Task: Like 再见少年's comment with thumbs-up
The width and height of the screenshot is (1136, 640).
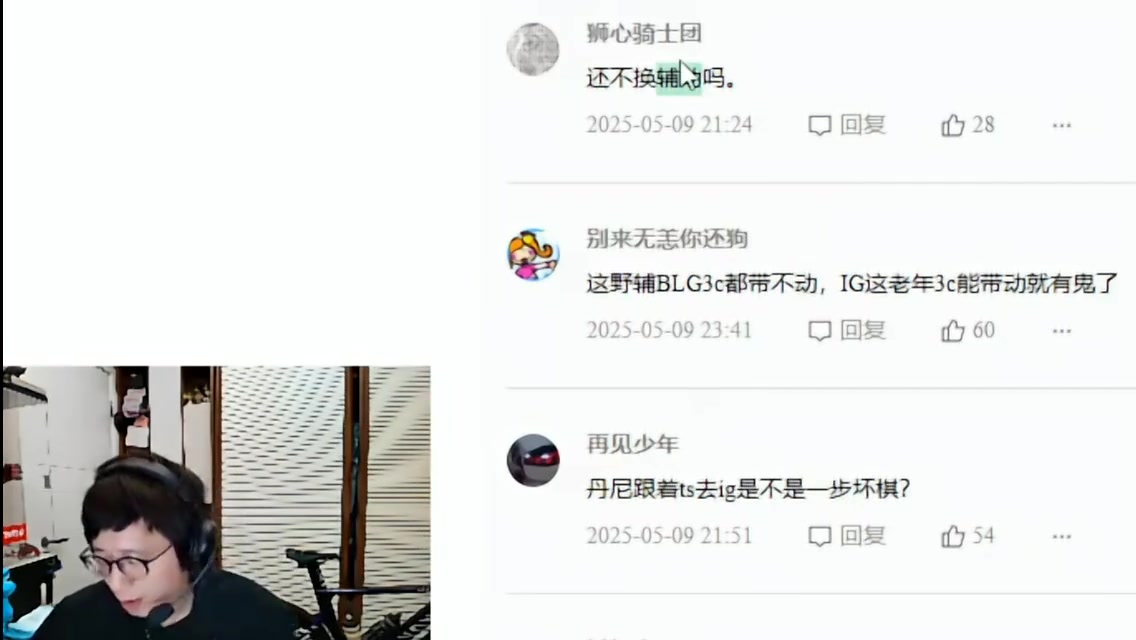Action: click(953, 536)
